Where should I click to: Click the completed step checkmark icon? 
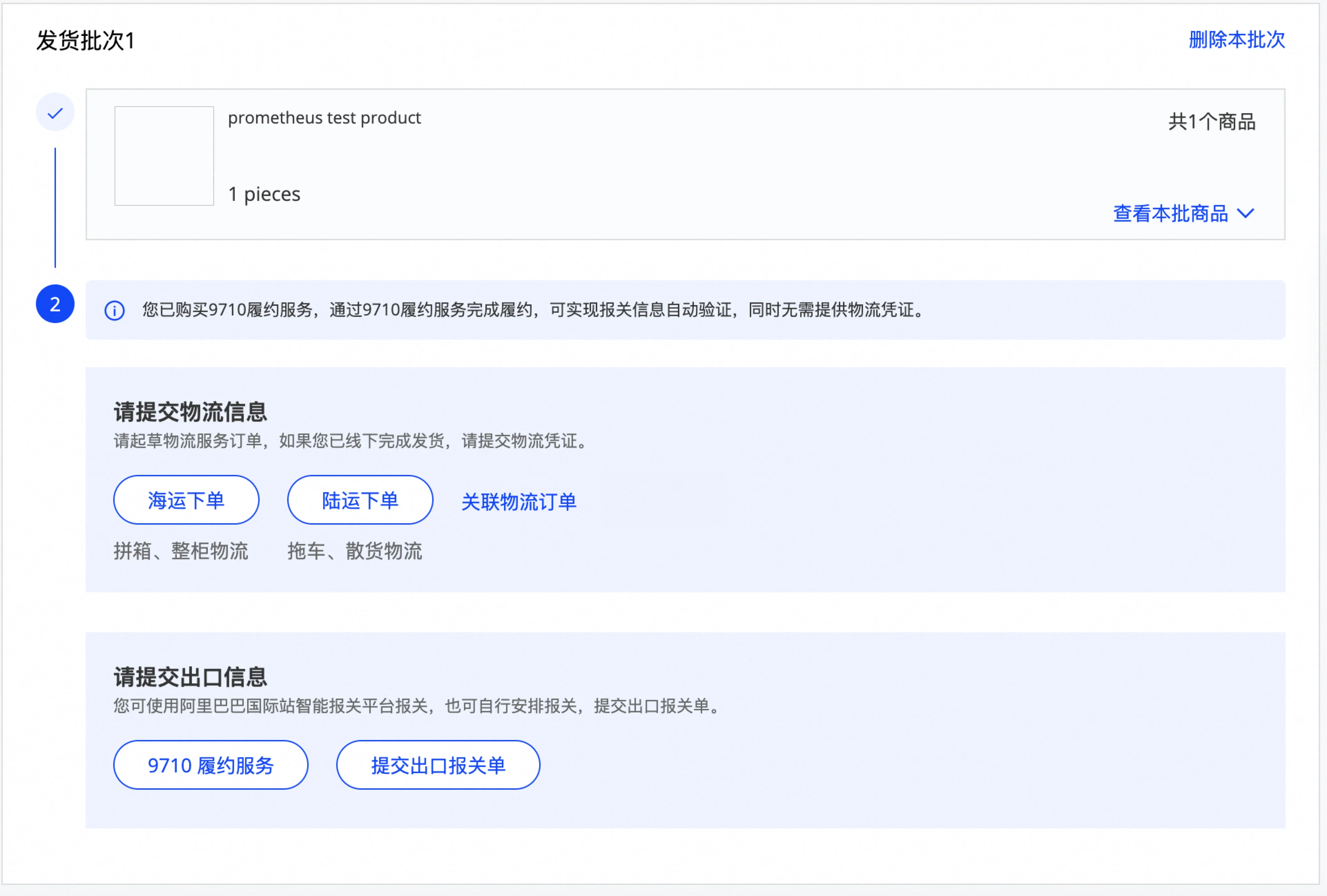point(55,113)
